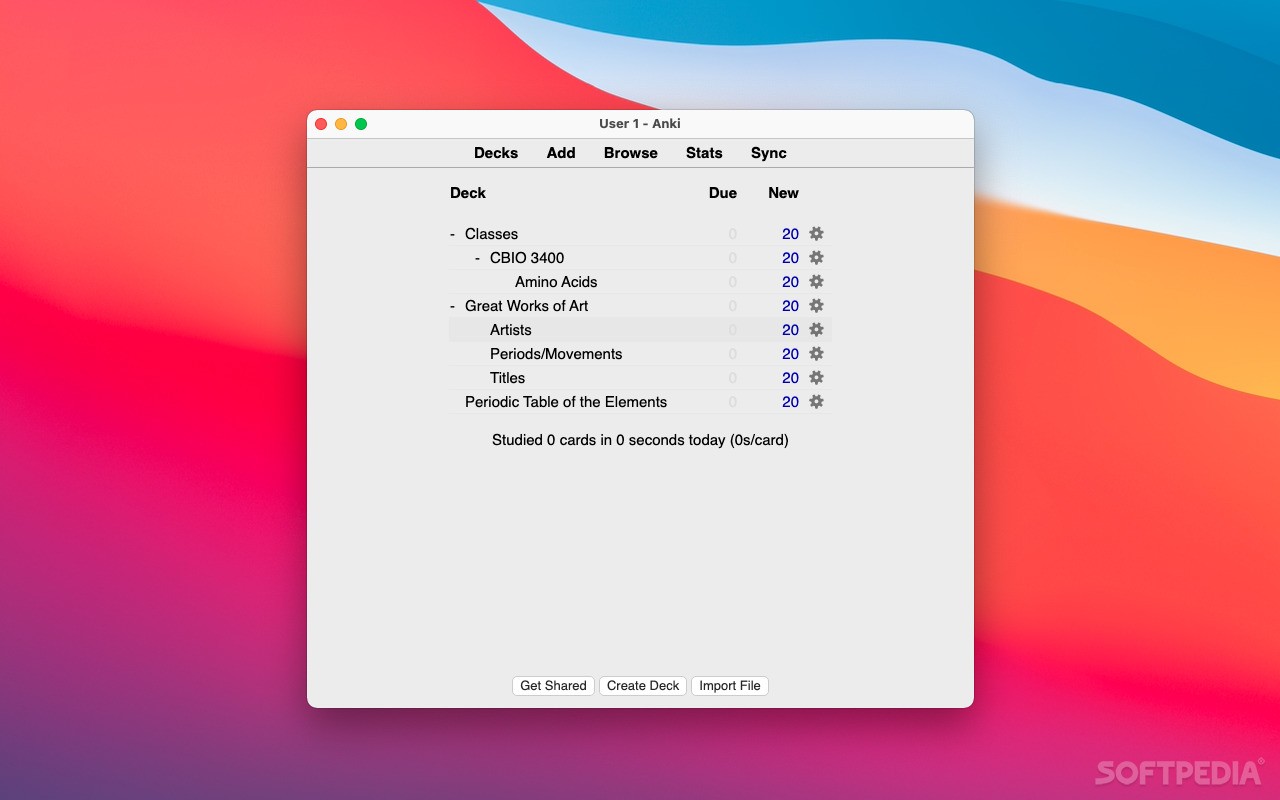
Task: Click the studied cards today summary text
Action: [x=640, y=440]
